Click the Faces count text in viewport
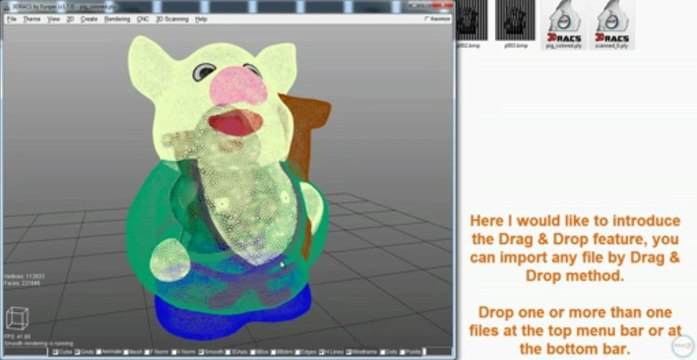This screenshot has height=360, width=697. coord(21,283)
